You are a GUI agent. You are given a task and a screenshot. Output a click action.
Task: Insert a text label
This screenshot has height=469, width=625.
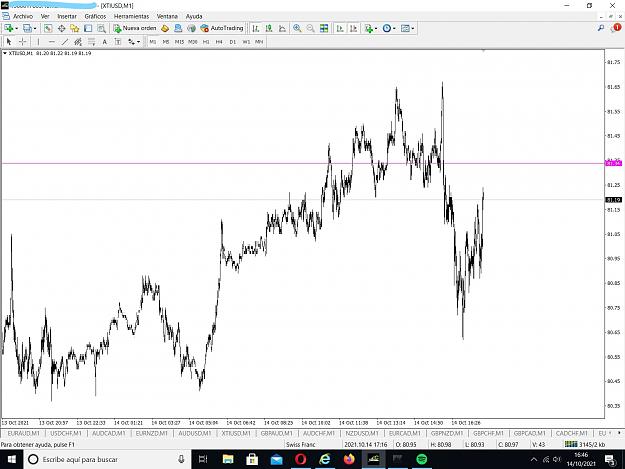click(118, 42)
